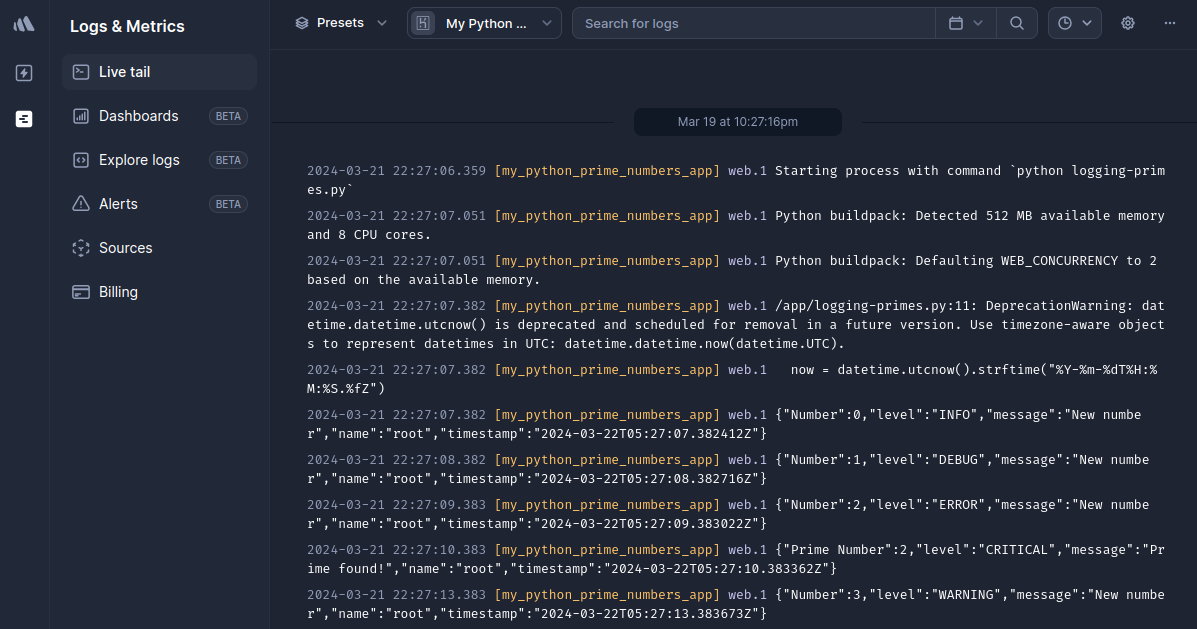Open Alerts using the warning triangle icon
The width and height of the screenshot is (1197, 629).
tap(79, 204)
